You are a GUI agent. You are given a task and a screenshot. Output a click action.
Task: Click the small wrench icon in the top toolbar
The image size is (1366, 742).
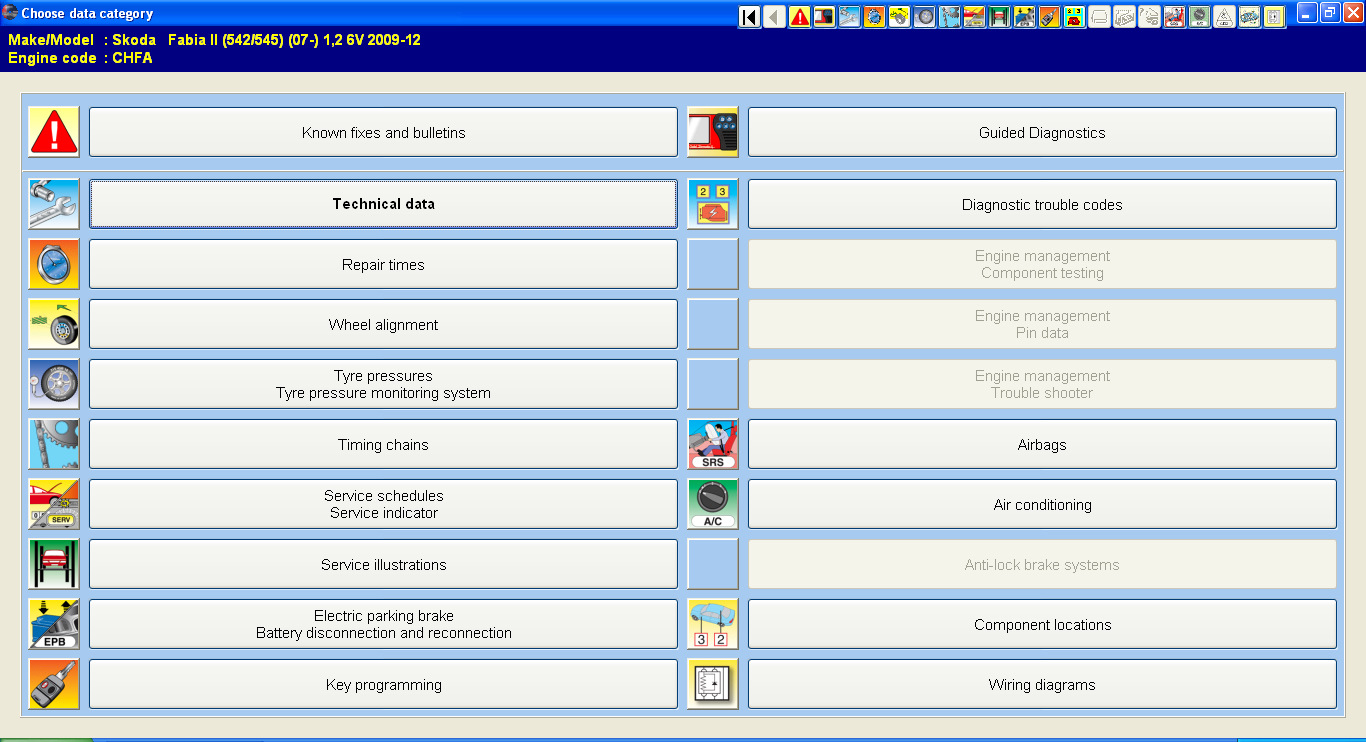[849, 17]
